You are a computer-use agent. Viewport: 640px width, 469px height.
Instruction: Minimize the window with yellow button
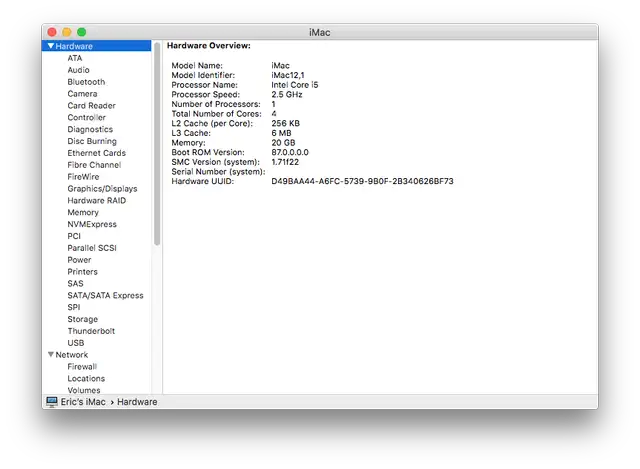(67, 32)
